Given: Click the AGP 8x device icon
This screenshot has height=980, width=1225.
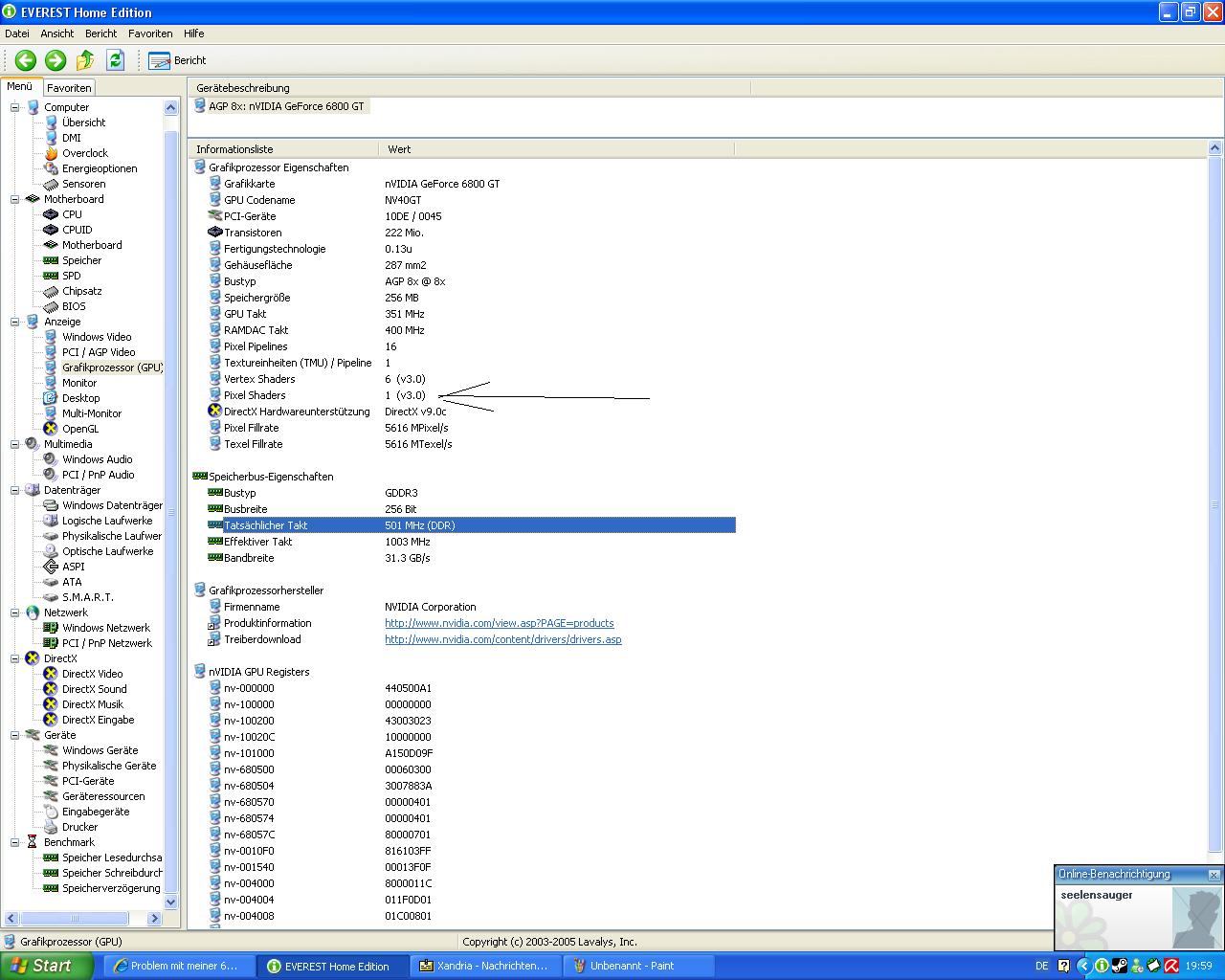Looking at the screenshot, I should pos(200,106).
